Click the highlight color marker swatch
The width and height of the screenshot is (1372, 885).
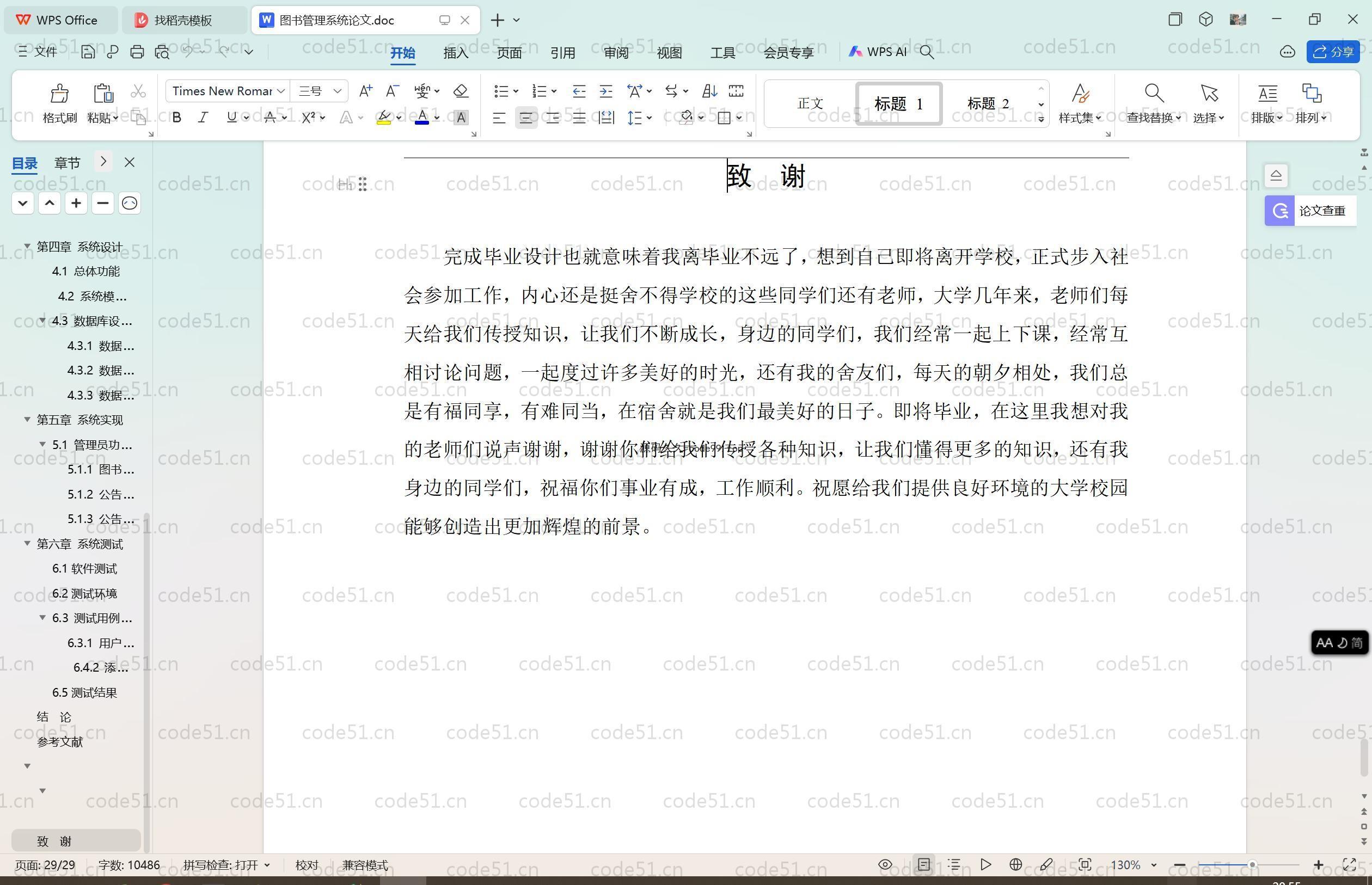point(384,118)
